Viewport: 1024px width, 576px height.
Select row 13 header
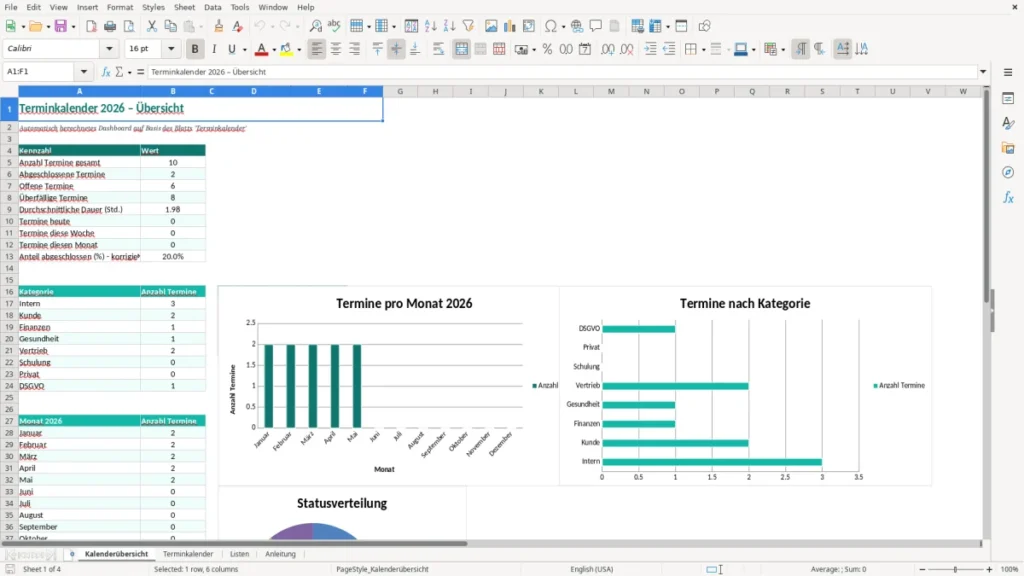coord(9,257)
